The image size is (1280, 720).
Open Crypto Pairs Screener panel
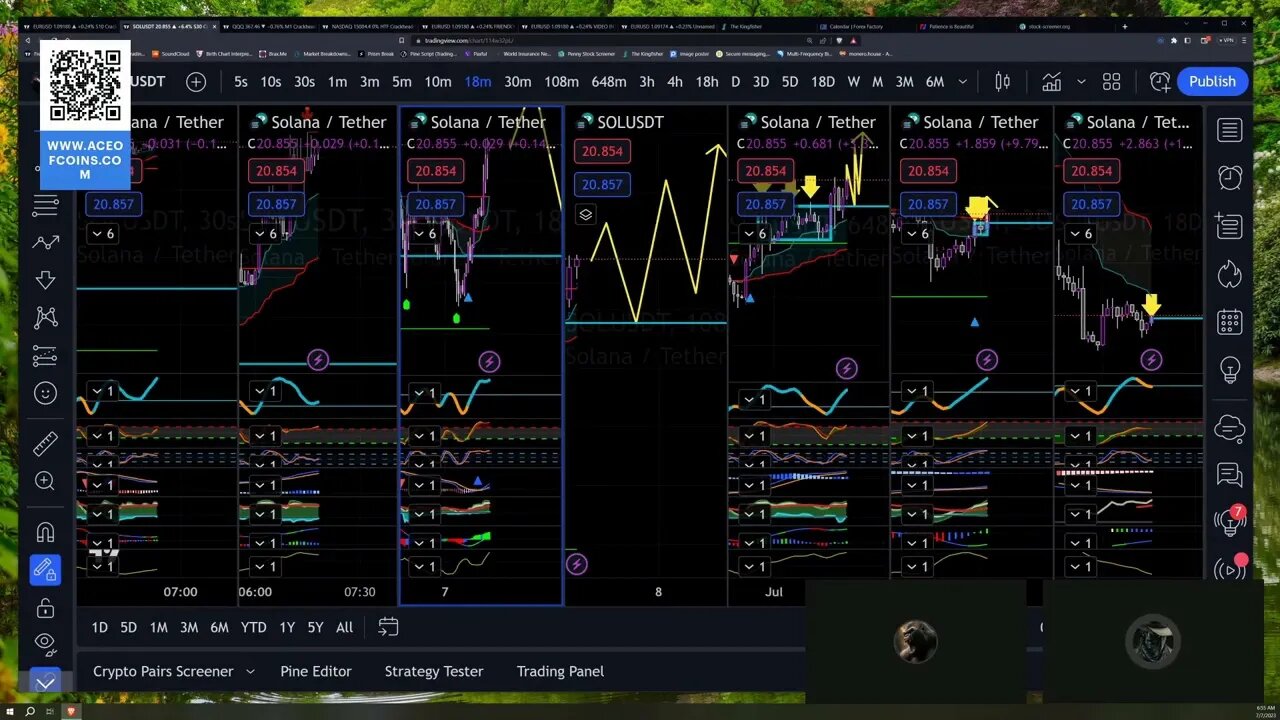pyautogui.click(x=163, y=672)
